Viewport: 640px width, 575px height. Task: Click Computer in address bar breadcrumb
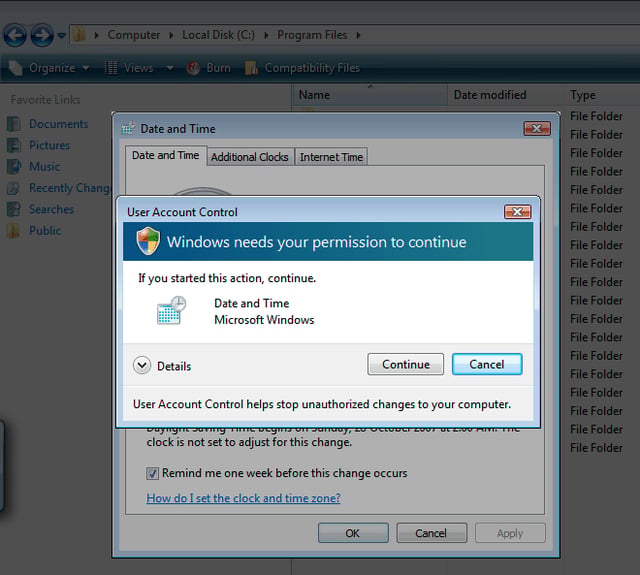click(134, 35)
